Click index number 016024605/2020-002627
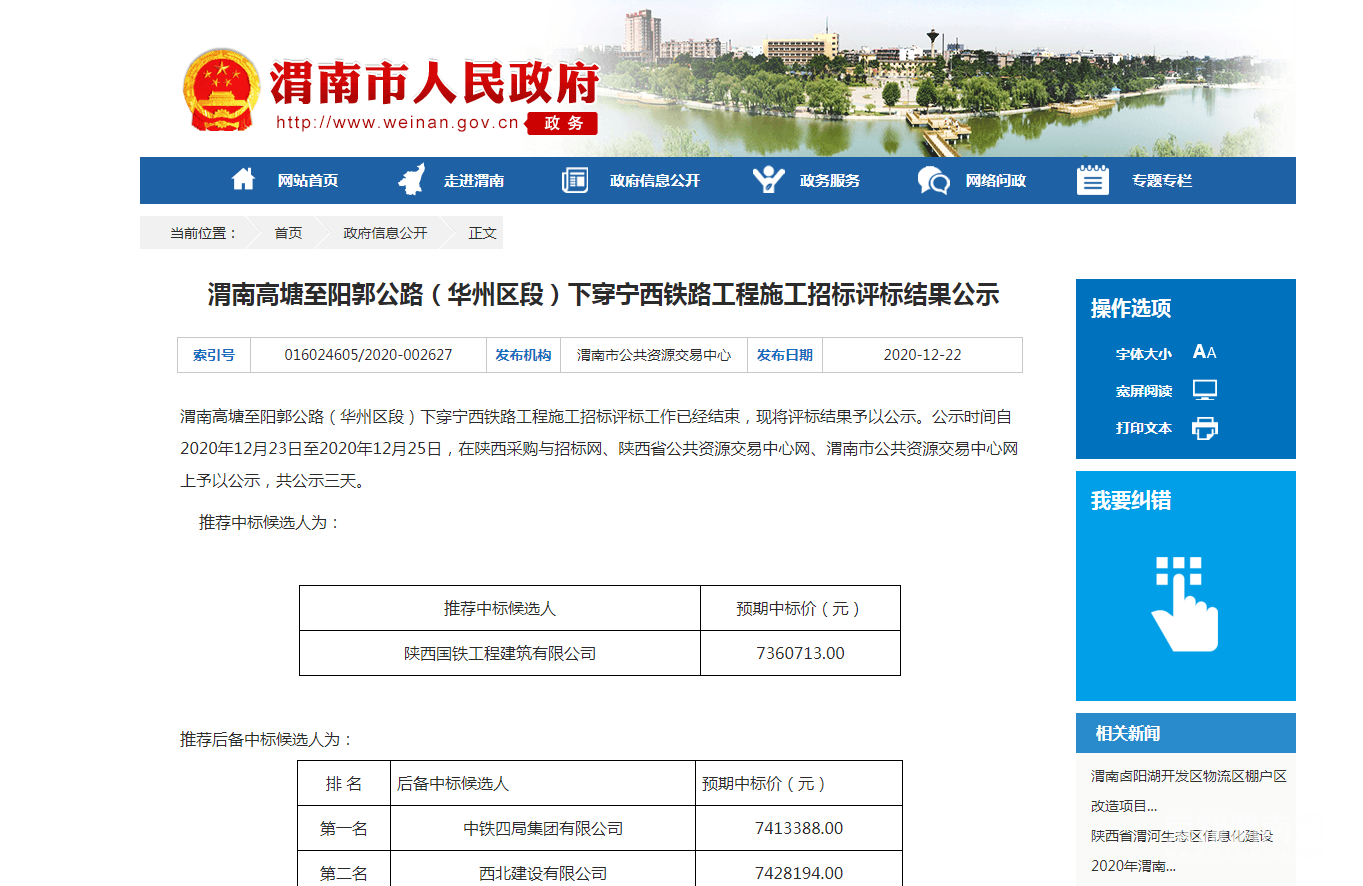This screenshot has width=1363, height=886. [x=368, y=355]
